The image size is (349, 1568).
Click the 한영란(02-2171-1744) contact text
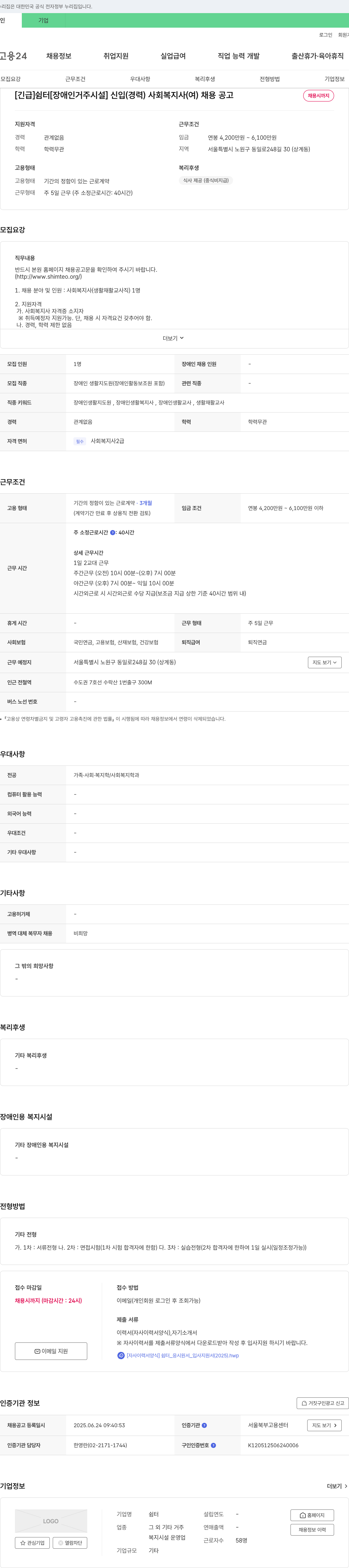100,1445
